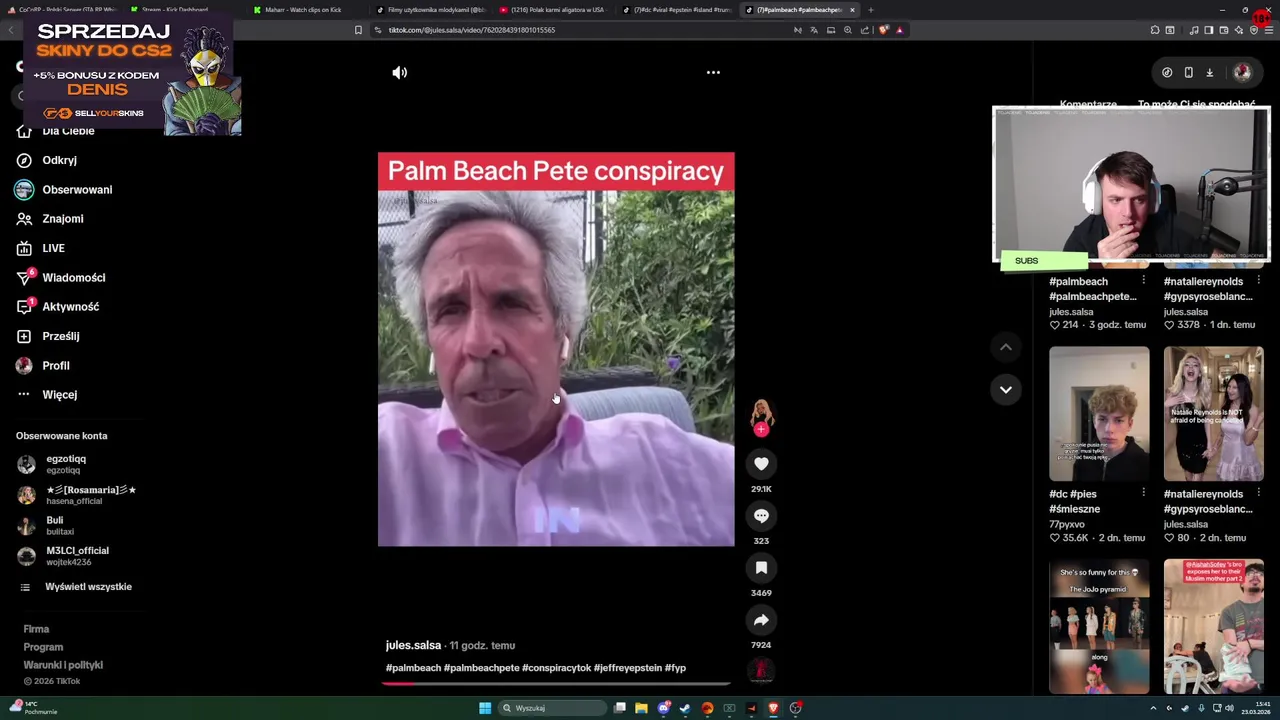Open the Warunki i polityki link
Viewport: 1280px width, 720px height.
[63, 665]
